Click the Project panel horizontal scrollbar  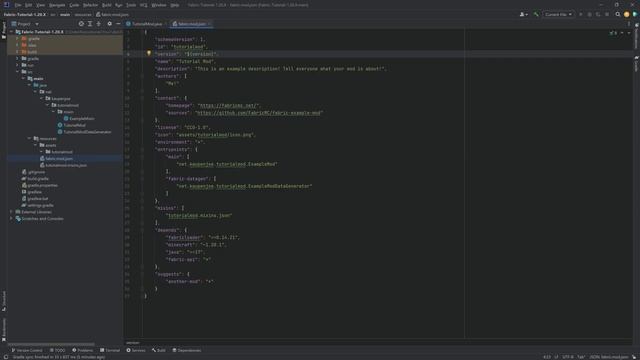51,344
